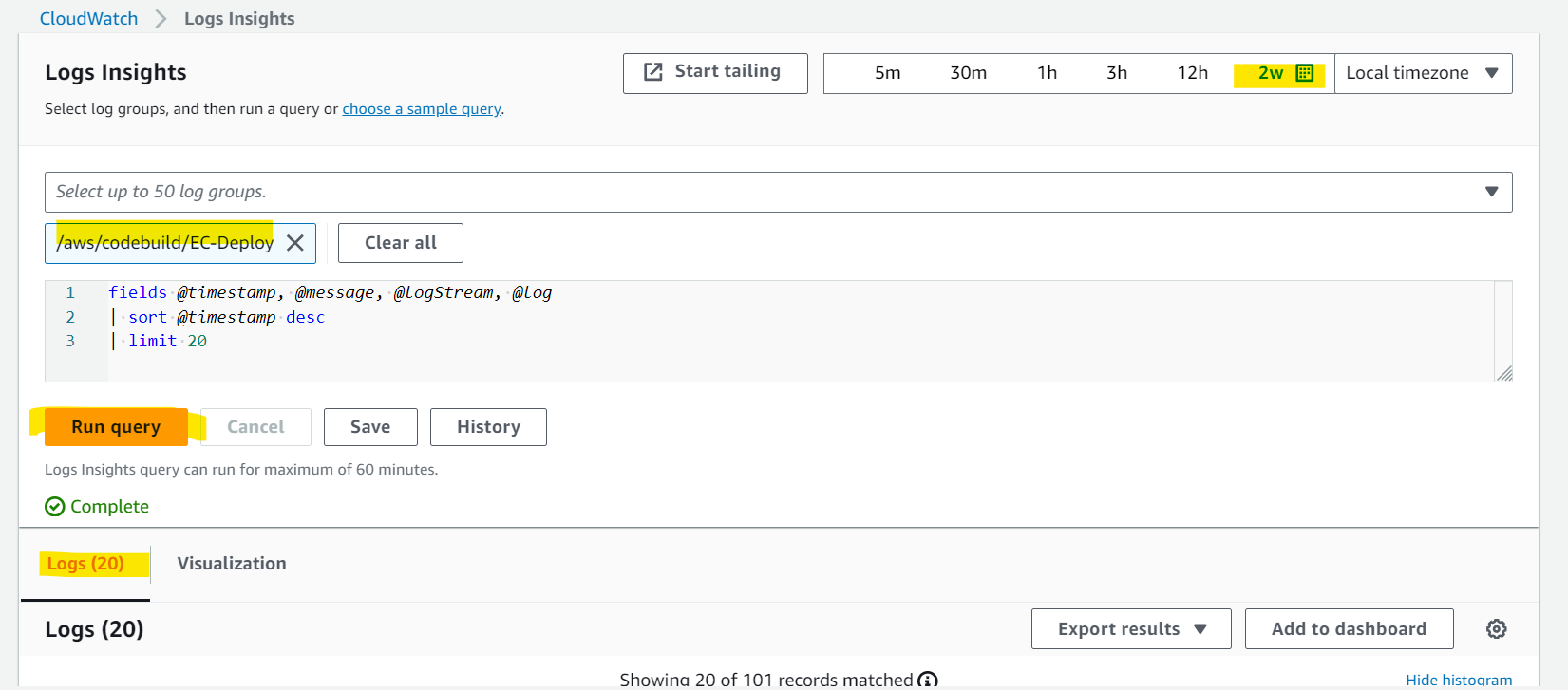This screenshot has width=1568, height=690.
Task: Choose the 2w time range
Action: coord(1271,73)
